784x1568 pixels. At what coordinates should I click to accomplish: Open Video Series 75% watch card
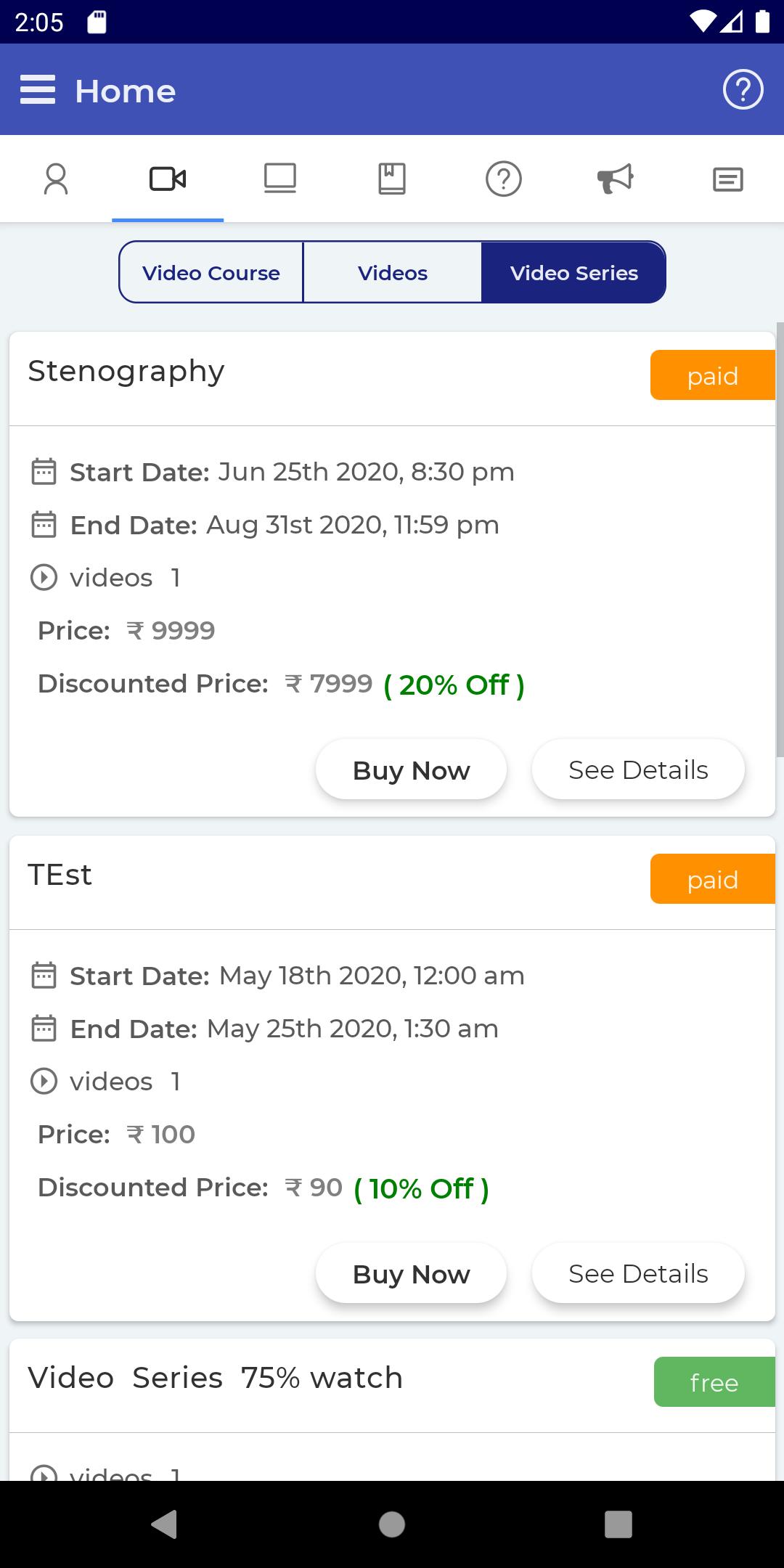point(215,1377)
